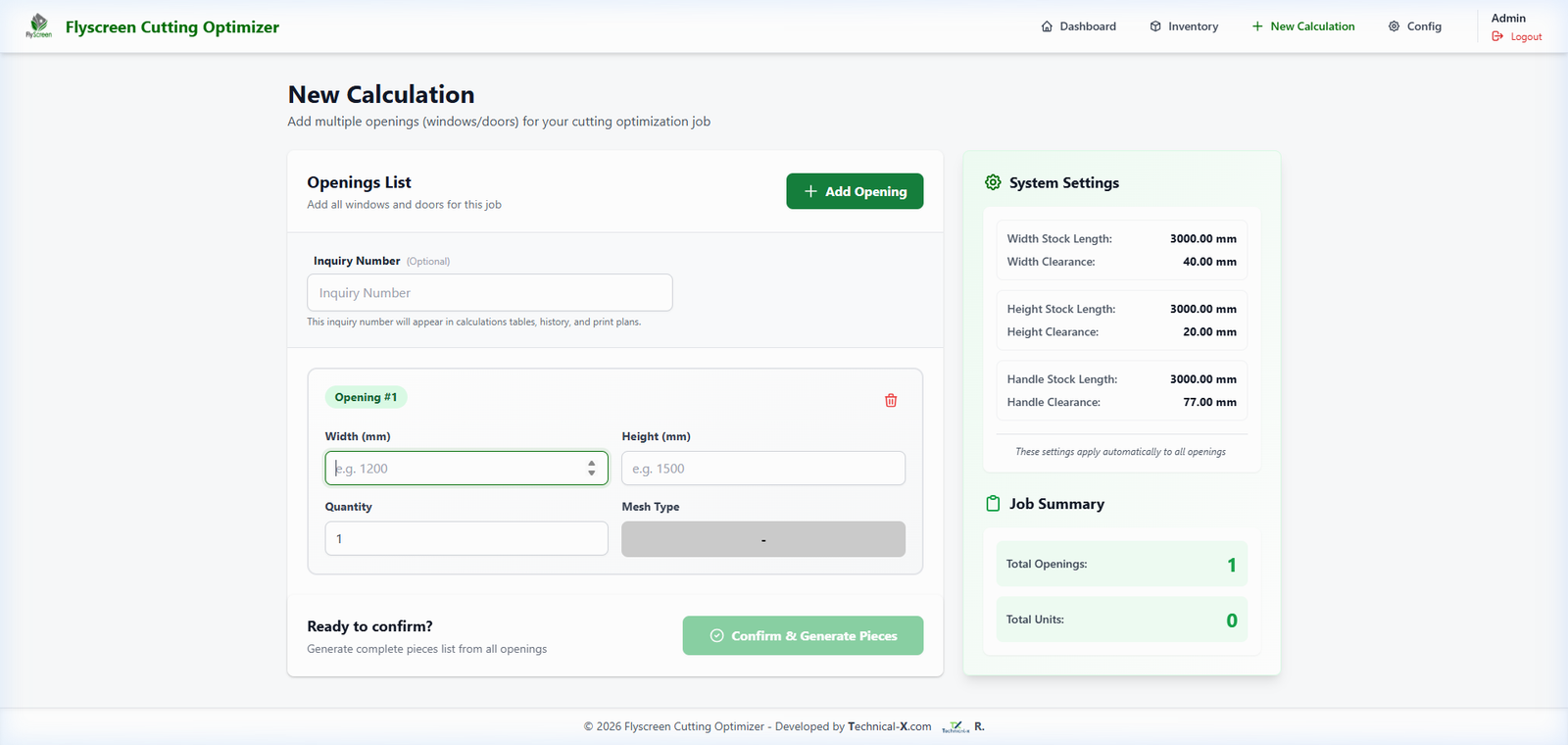Click the Width (mm) input field
The height and width of the screenshot is (745, 1568).
[x=466, y=469]
